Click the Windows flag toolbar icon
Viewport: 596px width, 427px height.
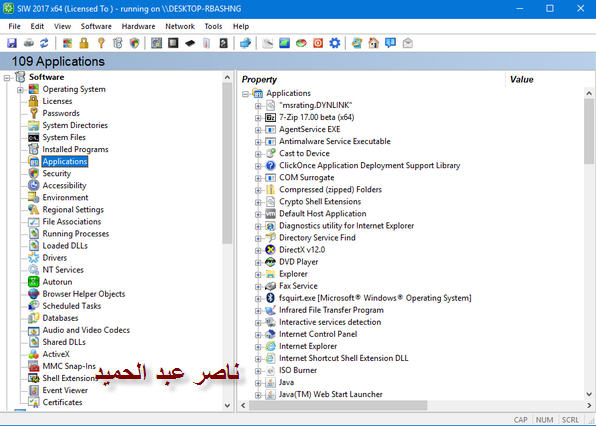[67, 43]
